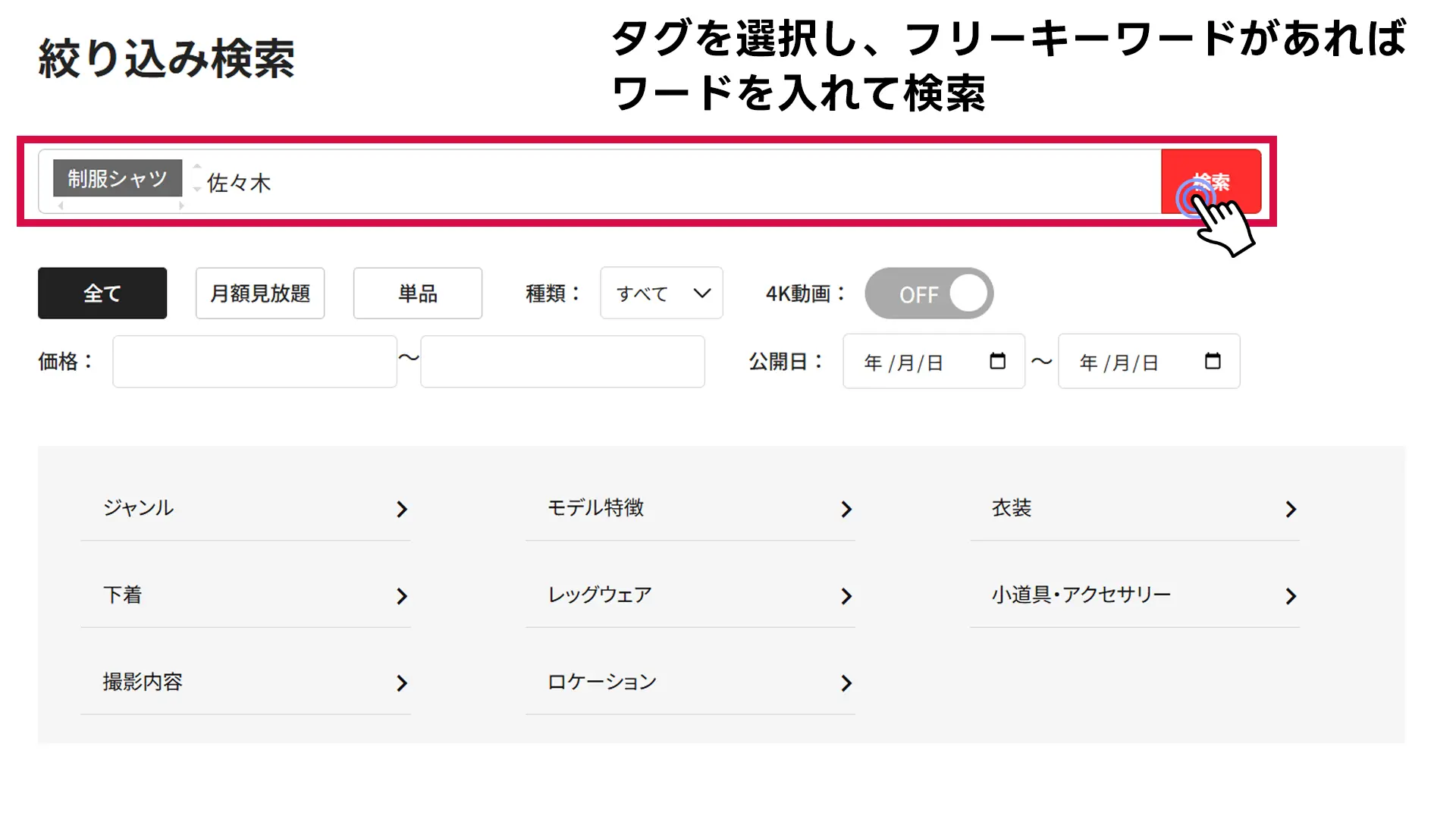Open the 種類 すべて dropdown
The image size is (1456, 819).
(x=661, y=293)
